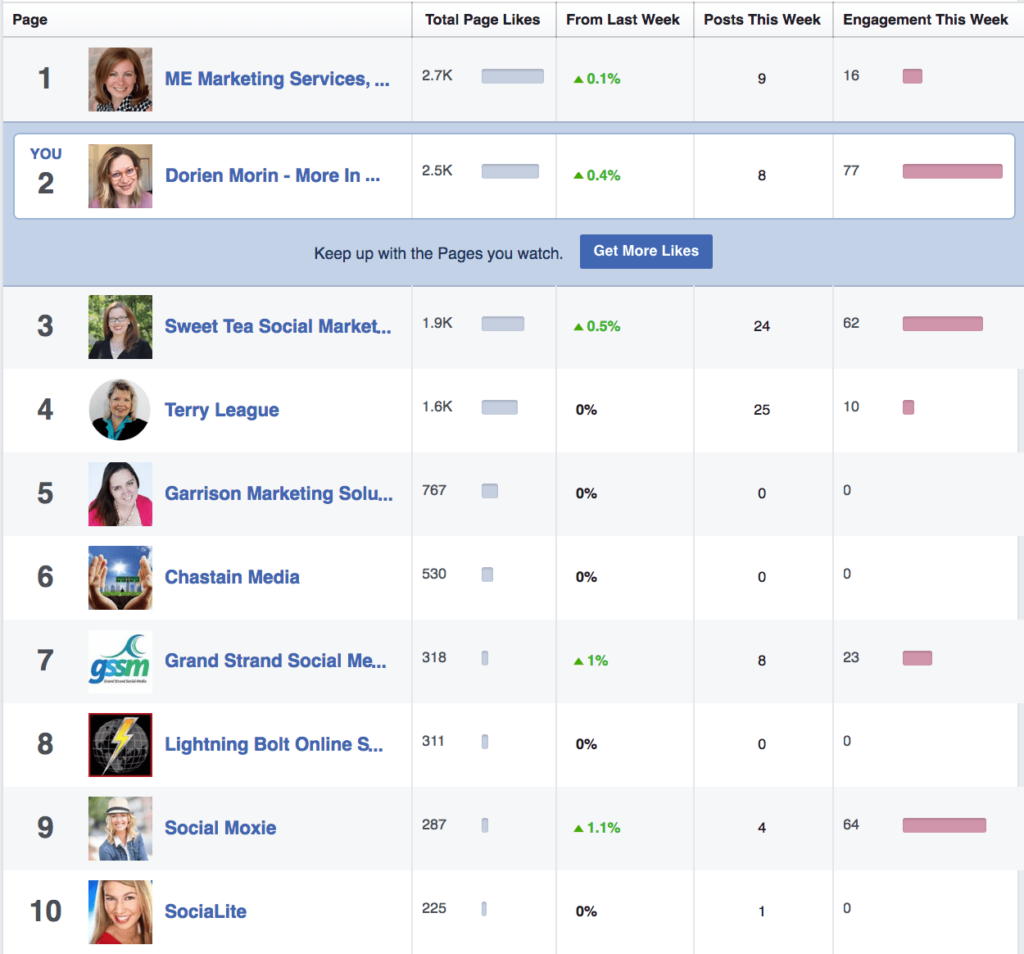The width and height of the screenshot is (1024, 954).
Task: Go to Garrison Marketing Solu... page link
Action: 278,494
